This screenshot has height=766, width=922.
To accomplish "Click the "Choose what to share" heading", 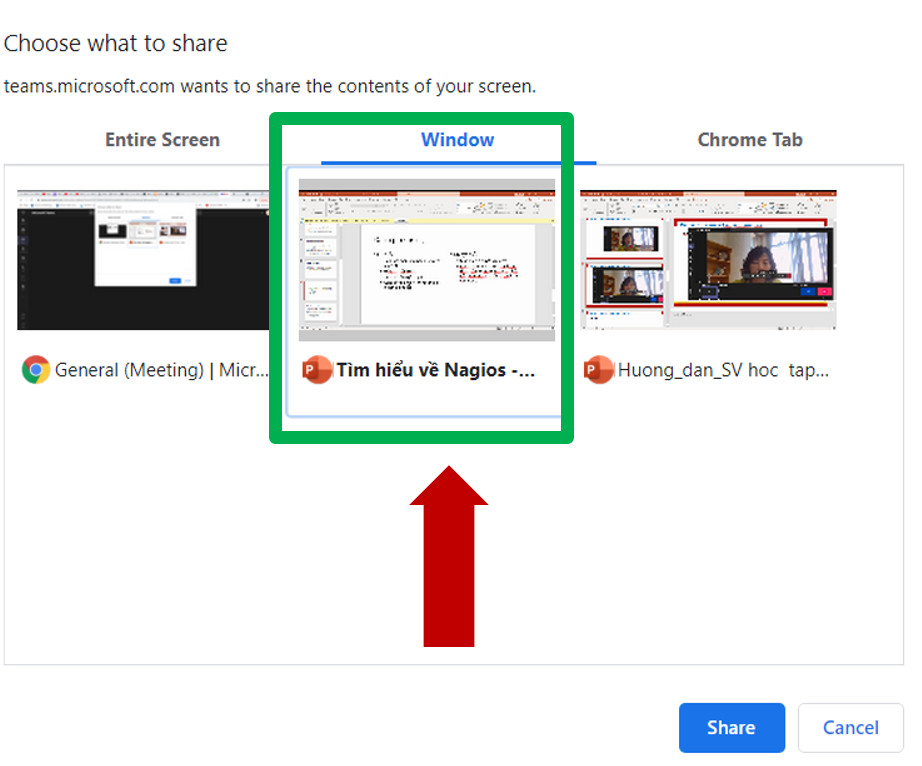I will point(116,44).
